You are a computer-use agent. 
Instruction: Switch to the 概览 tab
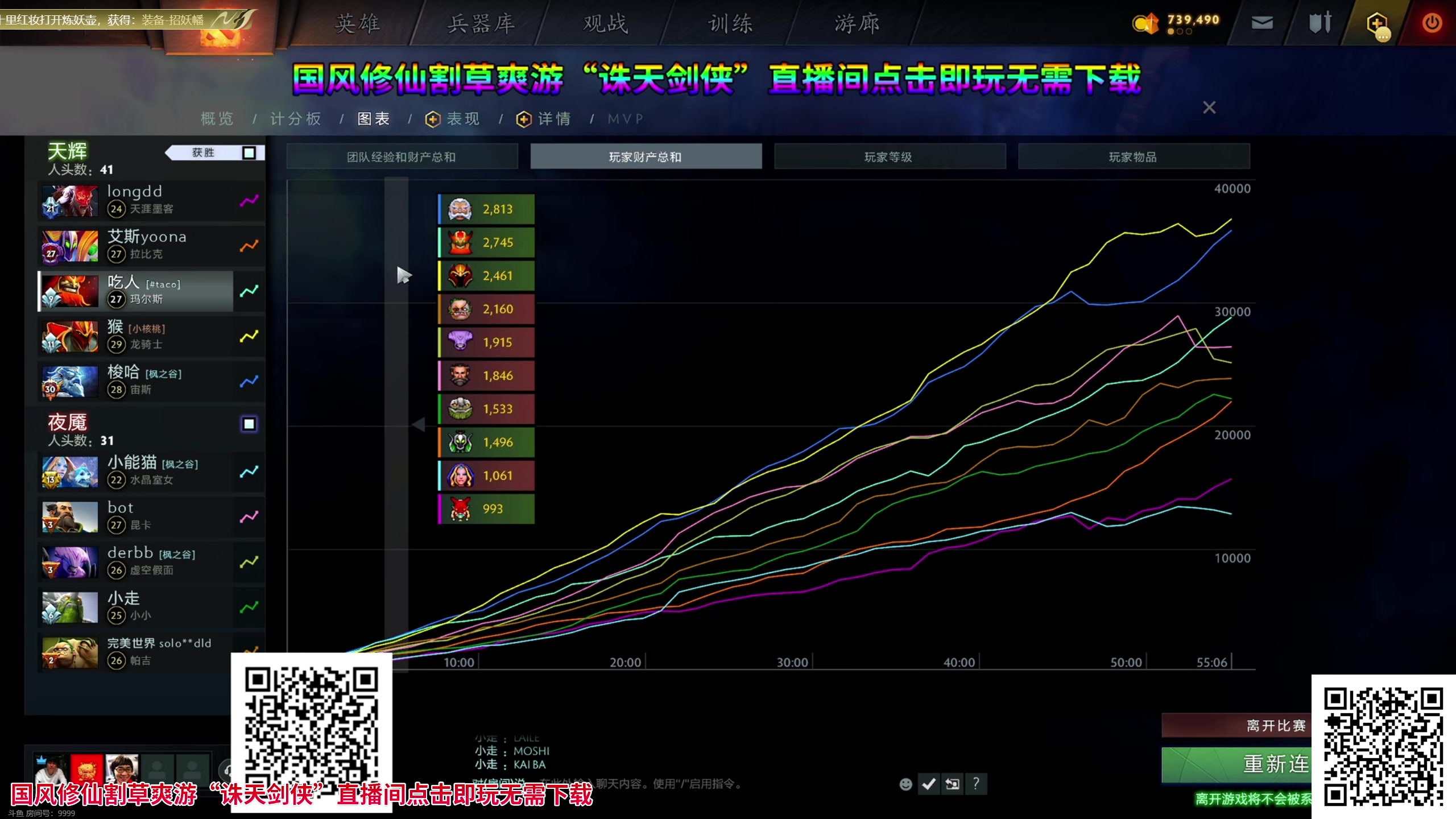(x=217, y=119)
